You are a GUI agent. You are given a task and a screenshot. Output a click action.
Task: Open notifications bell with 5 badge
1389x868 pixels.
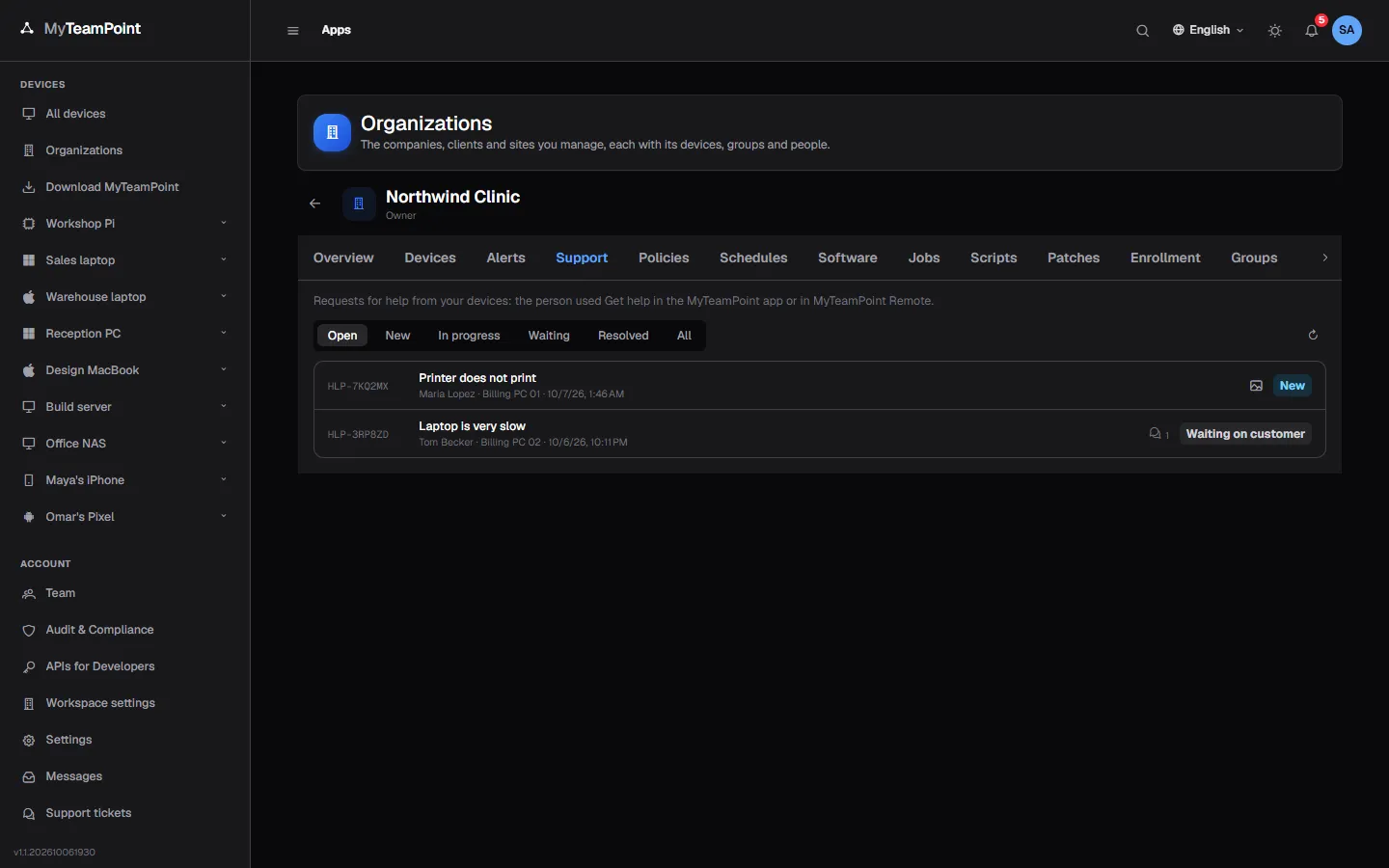(x=1312, y=31)
